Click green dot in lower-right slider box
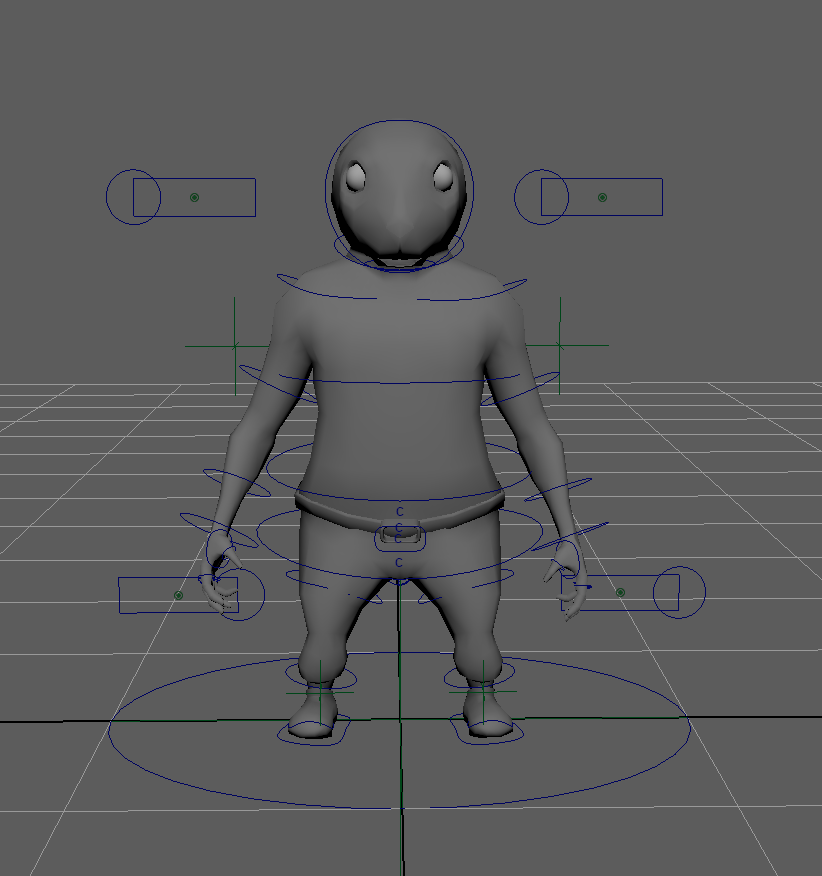The image size is (822, 876). click(620, 592)
